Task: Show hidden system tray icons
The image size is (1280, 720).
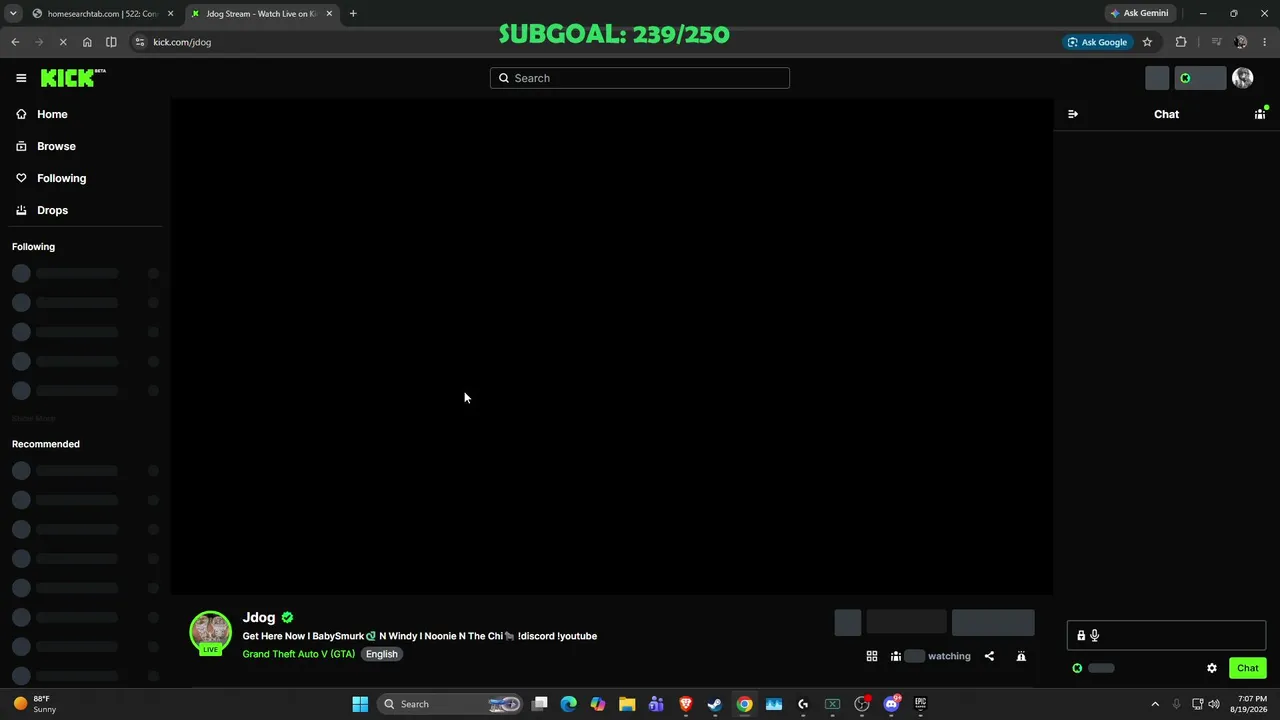Action: pos(1155,704)
